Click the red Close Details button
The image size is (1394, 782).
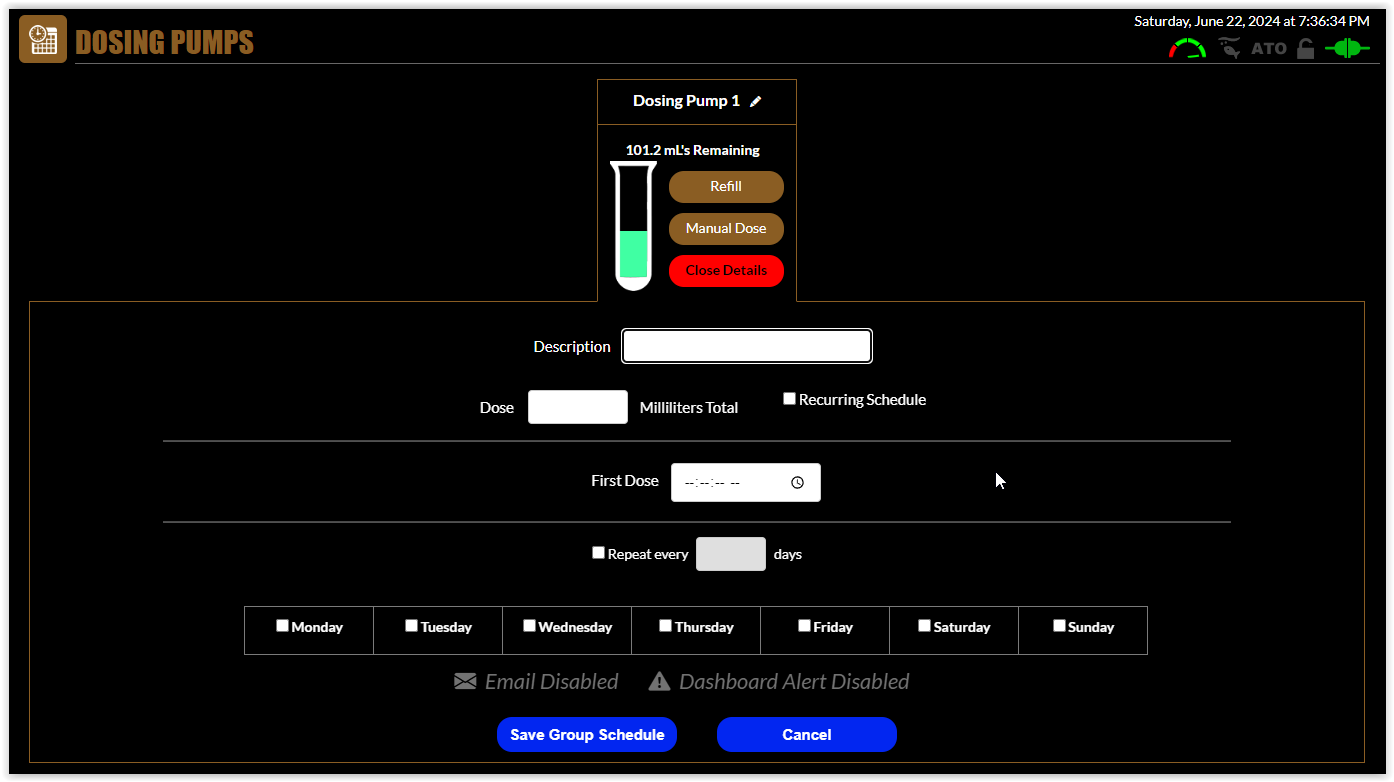tap(726, 271)
